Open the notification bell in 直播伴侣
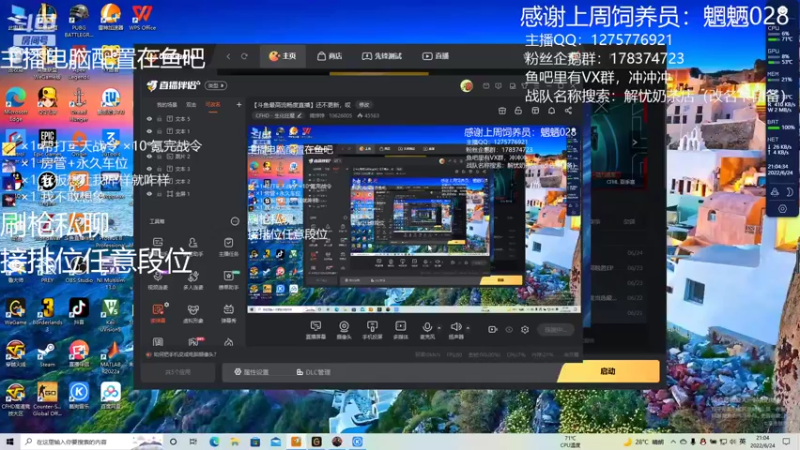 tap(552, 111)
